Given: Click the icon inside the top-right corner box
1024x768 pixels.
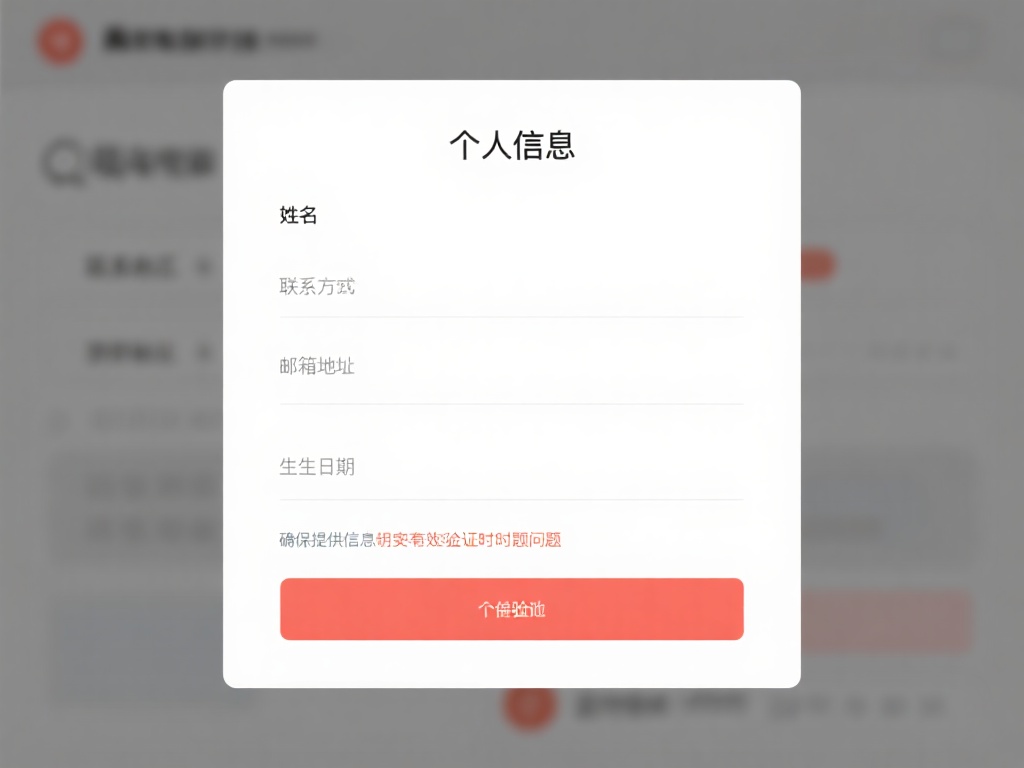Looking at the screenshot, I should point(954,40).
